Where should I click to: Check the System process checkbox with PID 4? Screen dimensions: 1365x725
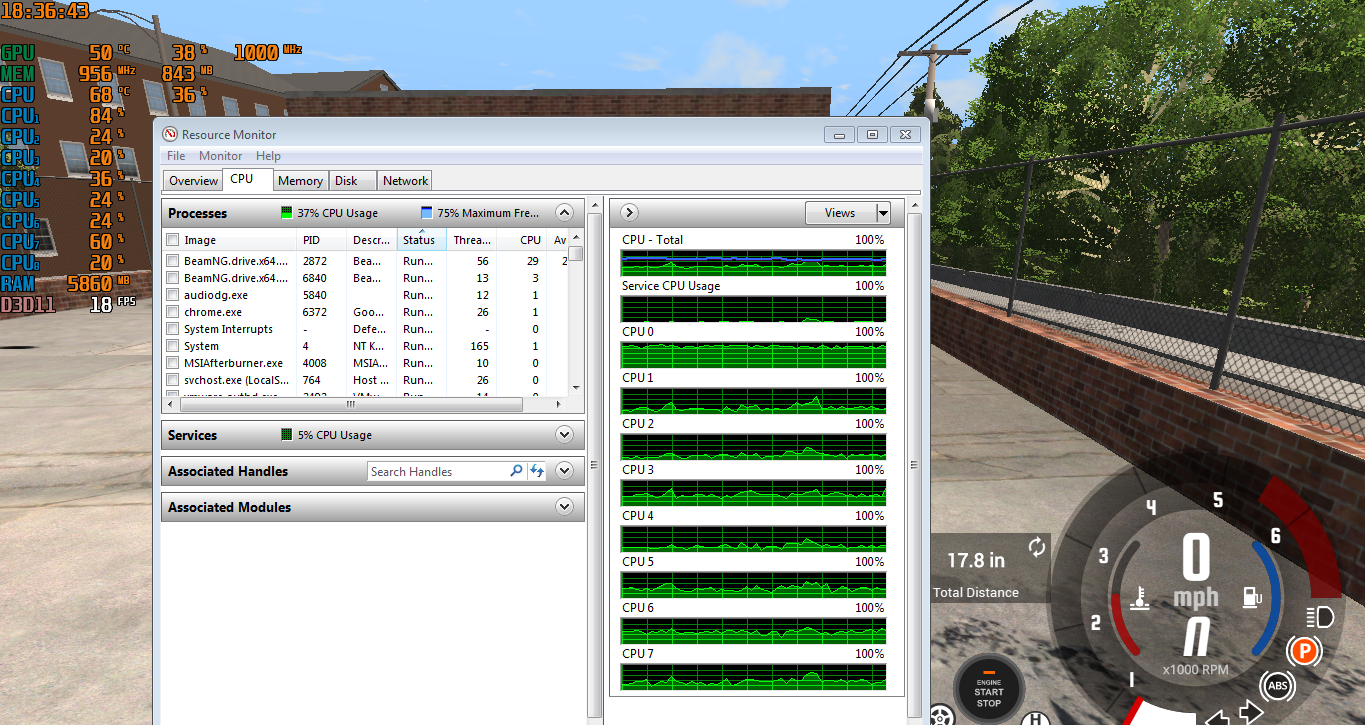[x=173, y=346]
